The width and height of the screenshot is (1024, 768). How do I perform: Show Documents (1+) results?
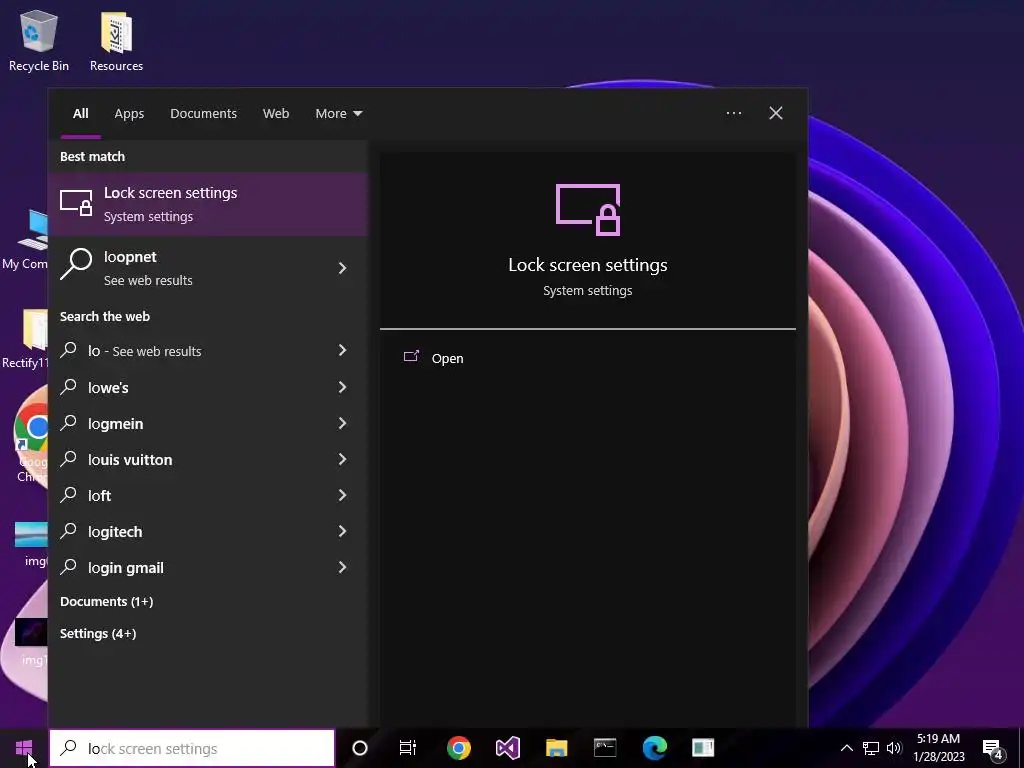(106, 601)
